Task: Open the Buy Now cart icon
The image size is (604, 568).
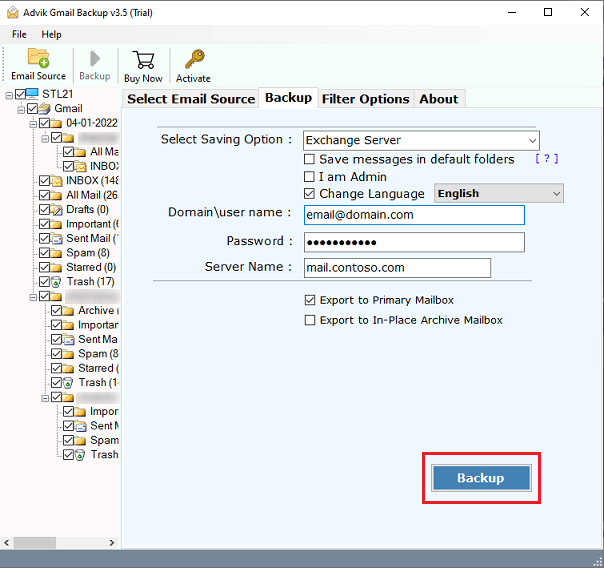Action: 143,59
